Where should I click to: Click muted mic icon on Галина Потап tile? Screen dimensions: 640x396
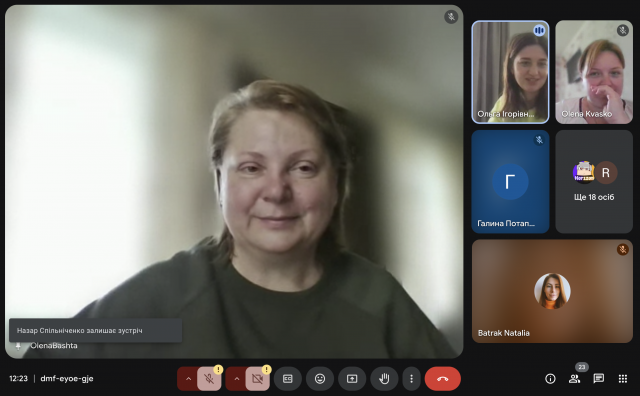[x=539, y=140]
